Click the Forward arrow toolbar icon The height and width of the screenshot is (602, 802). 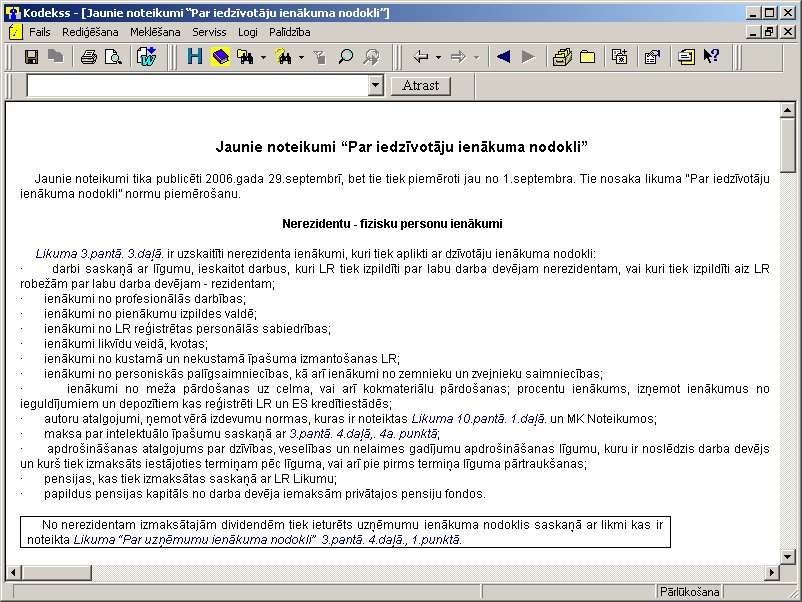coord(459,57)
